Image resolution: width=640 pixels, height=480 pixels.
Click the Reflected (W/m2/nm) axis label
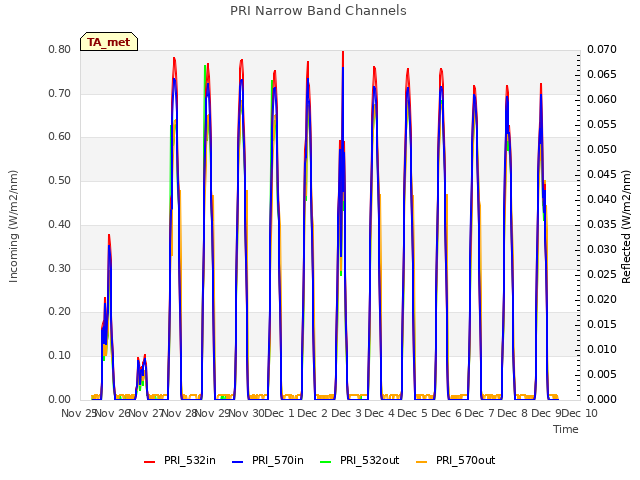[626, 227]
